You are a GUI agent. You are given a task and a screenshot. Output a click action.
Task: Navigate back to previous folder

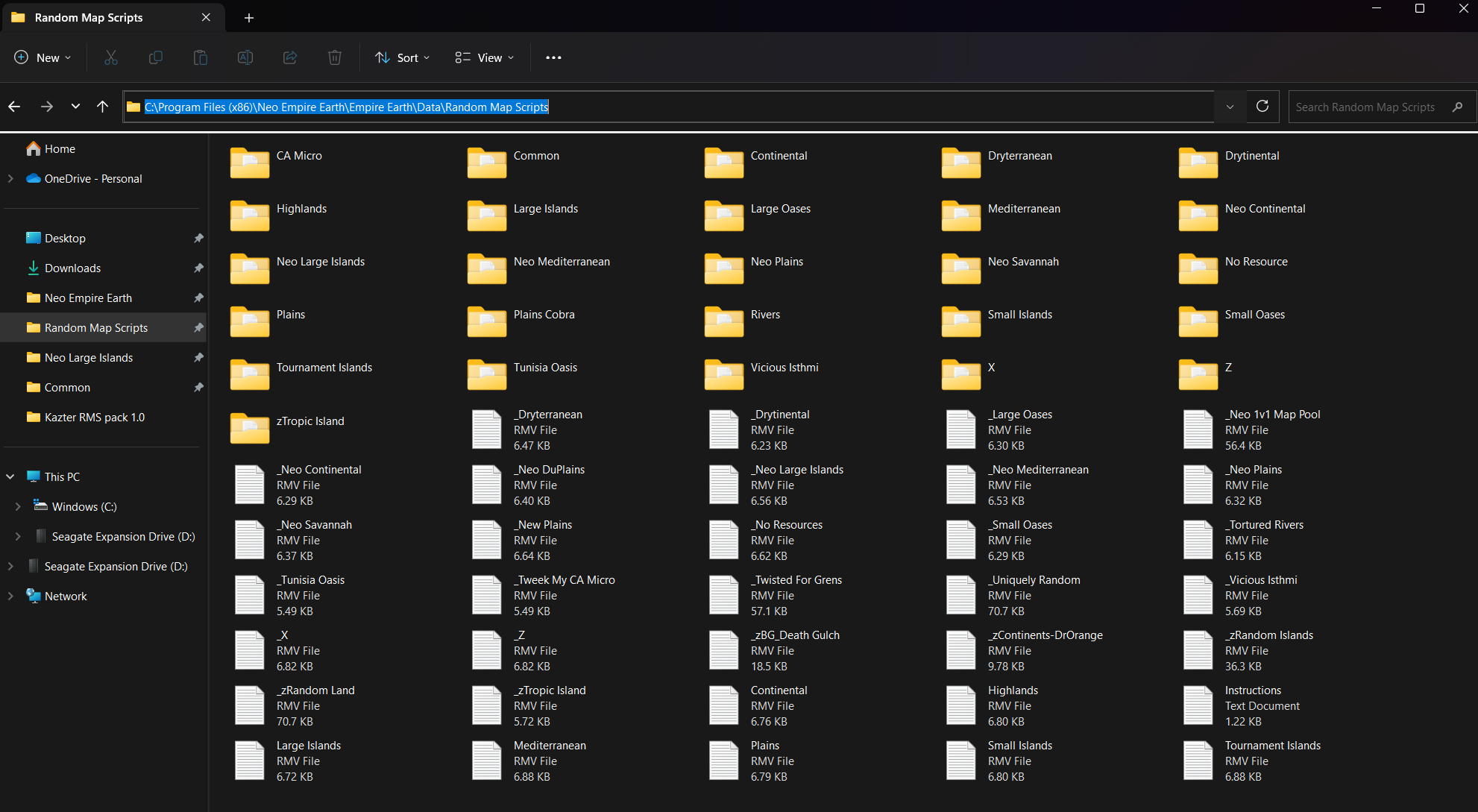[14, 107]
